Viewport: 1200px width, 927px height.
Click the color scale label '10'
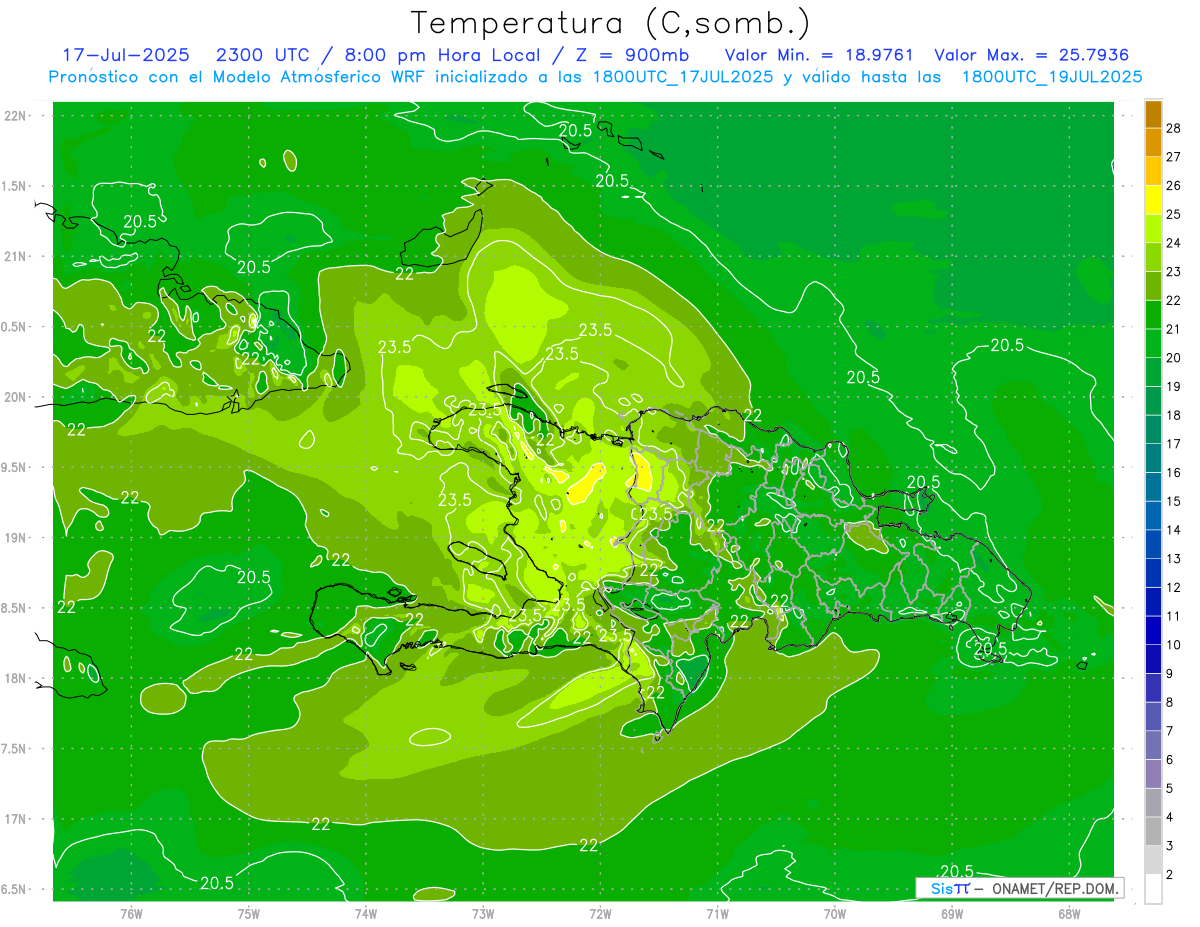(x=1174, y=645)
